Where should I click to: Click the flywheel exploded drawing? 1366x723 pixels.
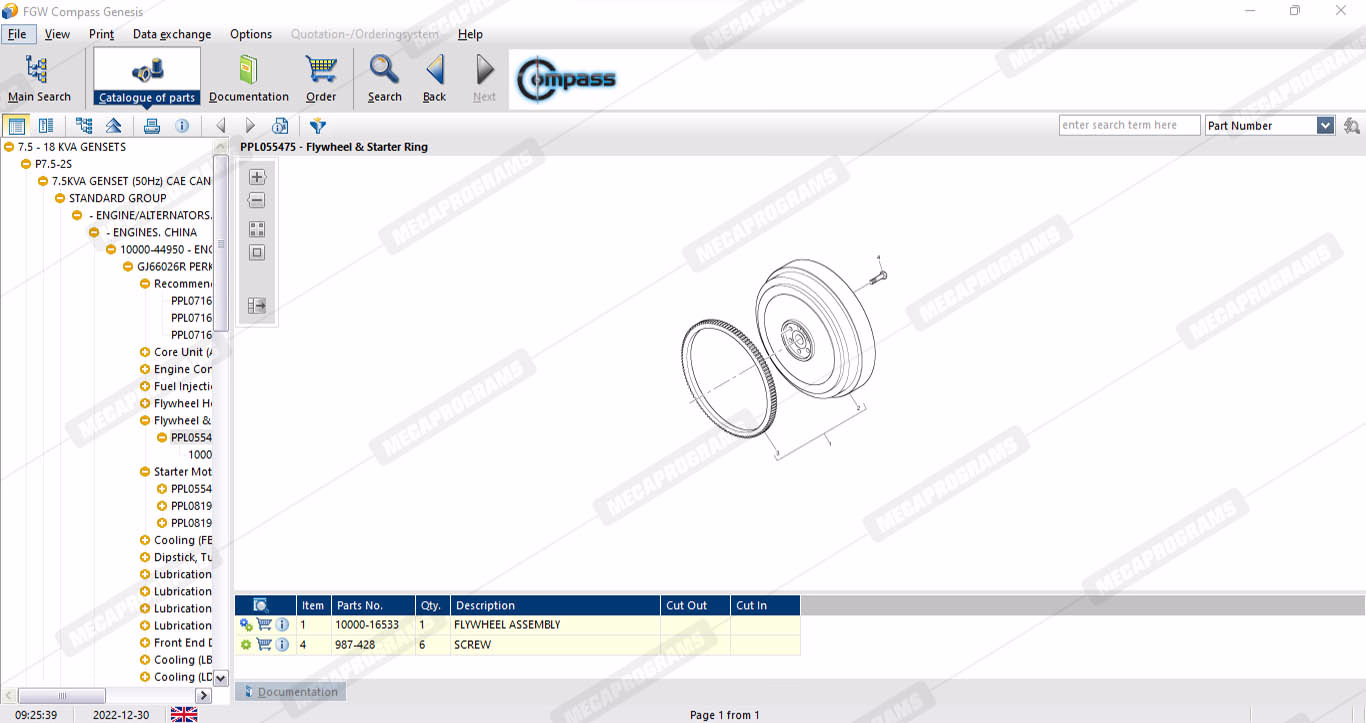coord(782,360)
